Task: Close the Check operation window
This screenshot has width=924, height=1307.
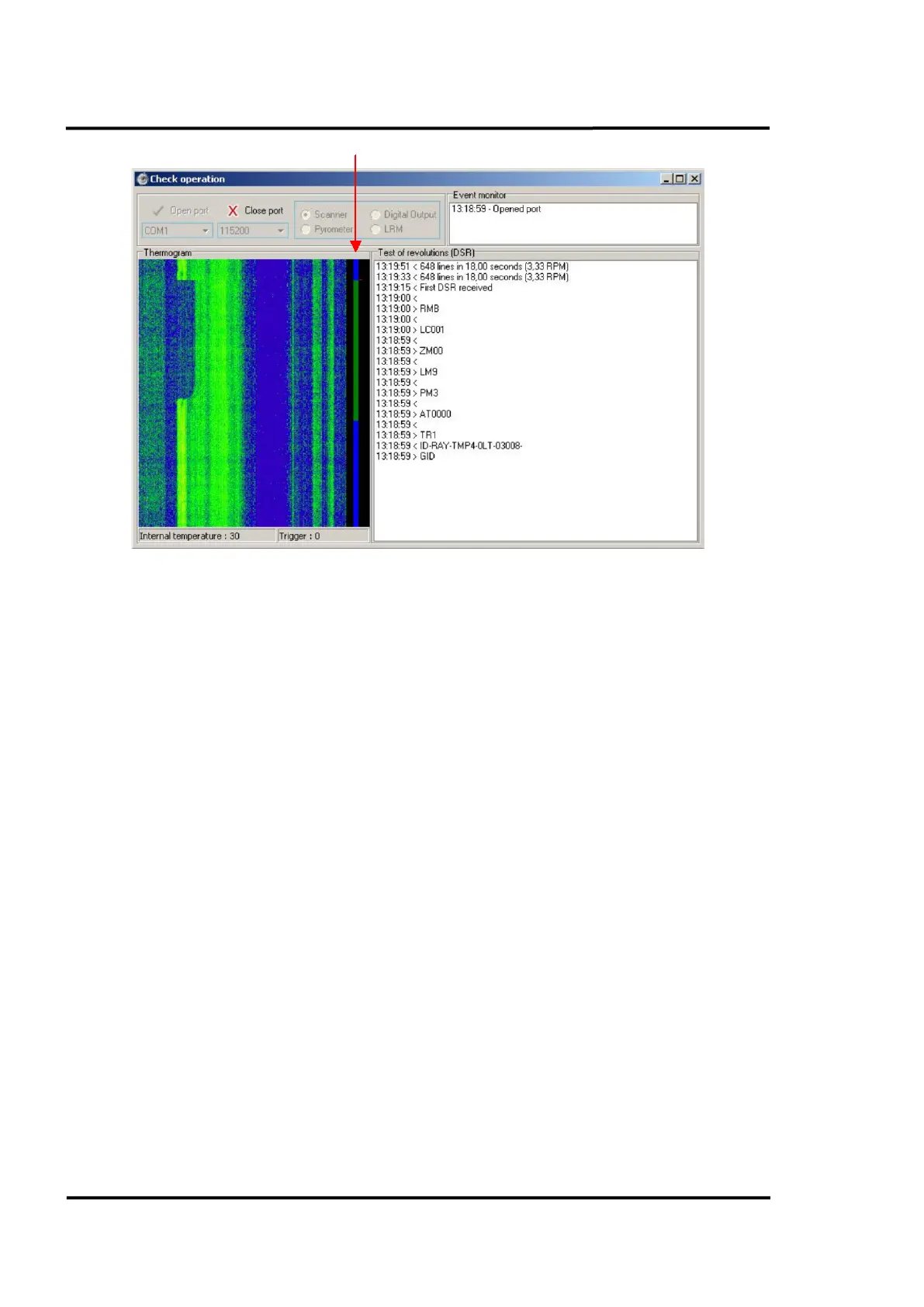Action: coord(694,179)
